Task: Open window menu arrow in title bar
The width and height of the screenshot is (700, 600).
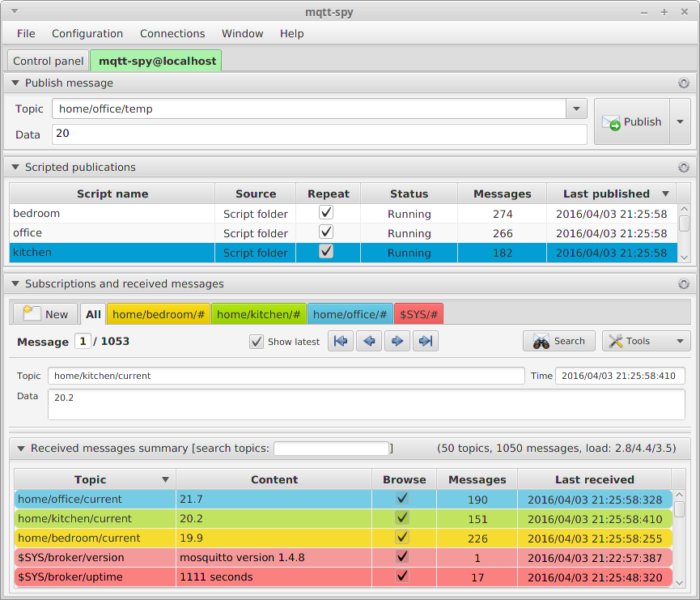Action: (x=15, y=11)
